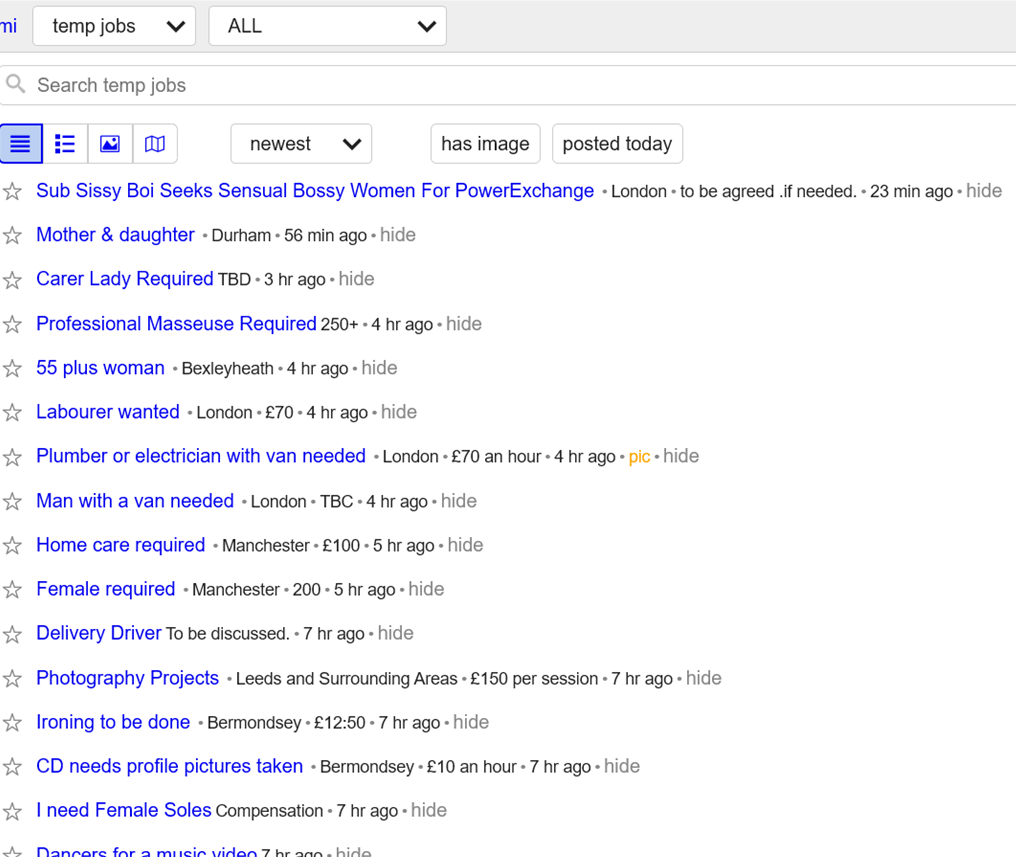This screenshot has width=1016, height=857.
Task: Open the 'Delivery Driver' posting
Action: click(98, 633)
